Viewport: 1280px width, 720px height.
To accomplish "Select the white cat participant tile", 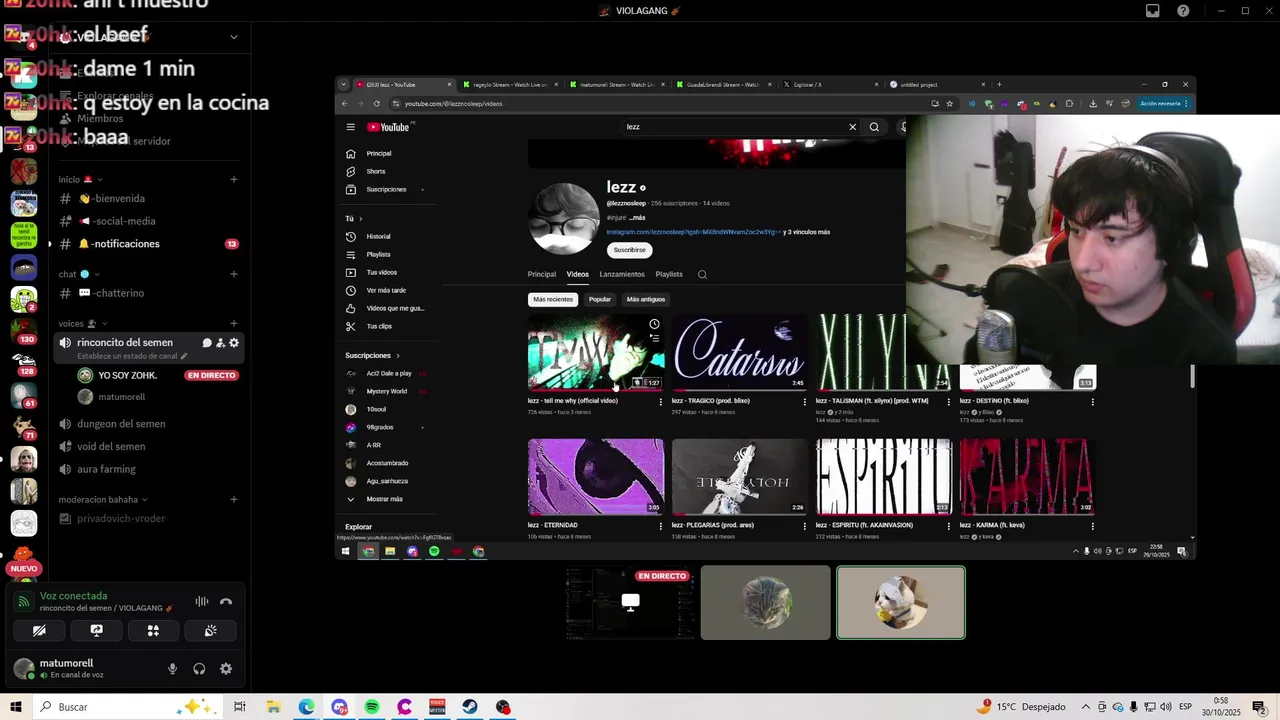I will 901,603.
